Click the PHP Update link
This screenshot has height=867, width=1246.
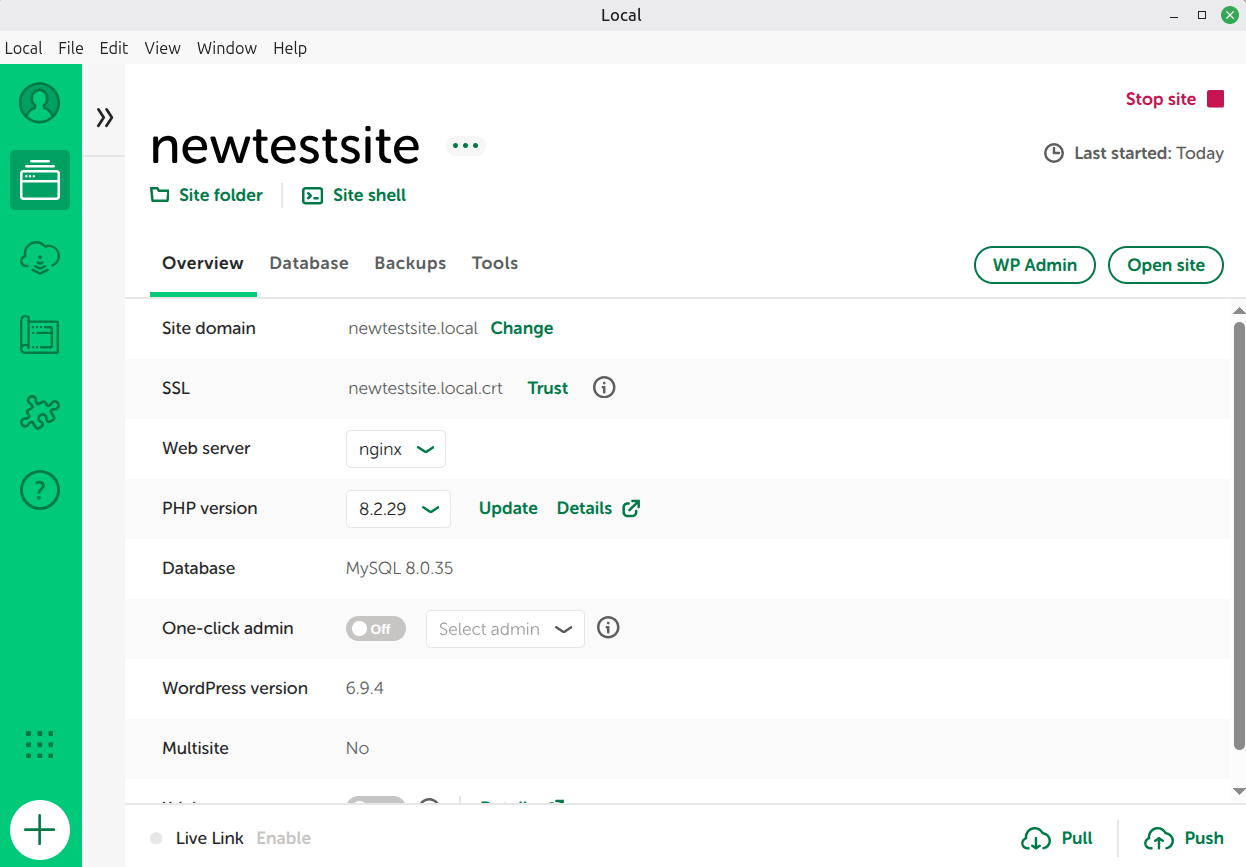coord(508,508)
